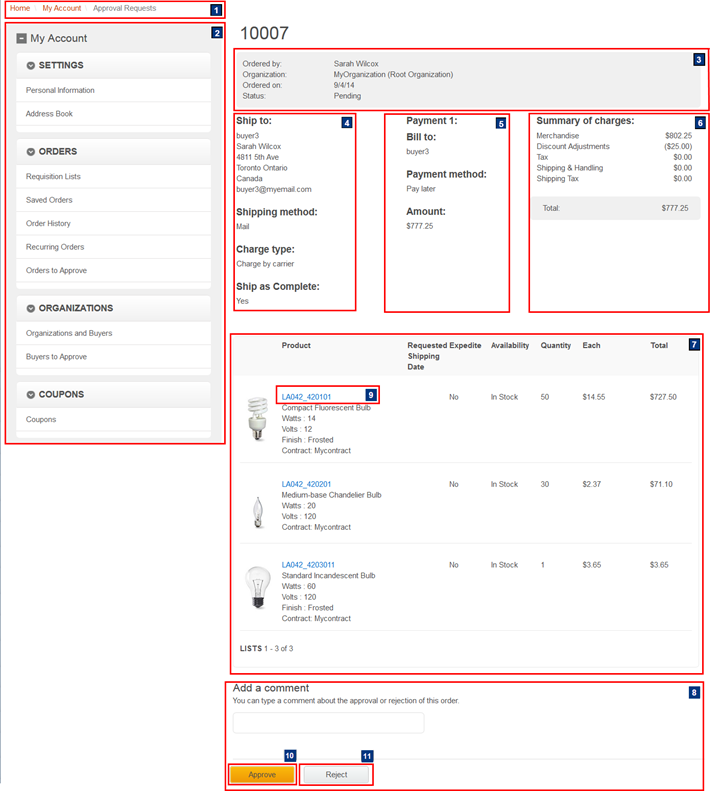This screenshot has height=791, width=720.
Task: Click Charge by carrier text
Action: 265,264
